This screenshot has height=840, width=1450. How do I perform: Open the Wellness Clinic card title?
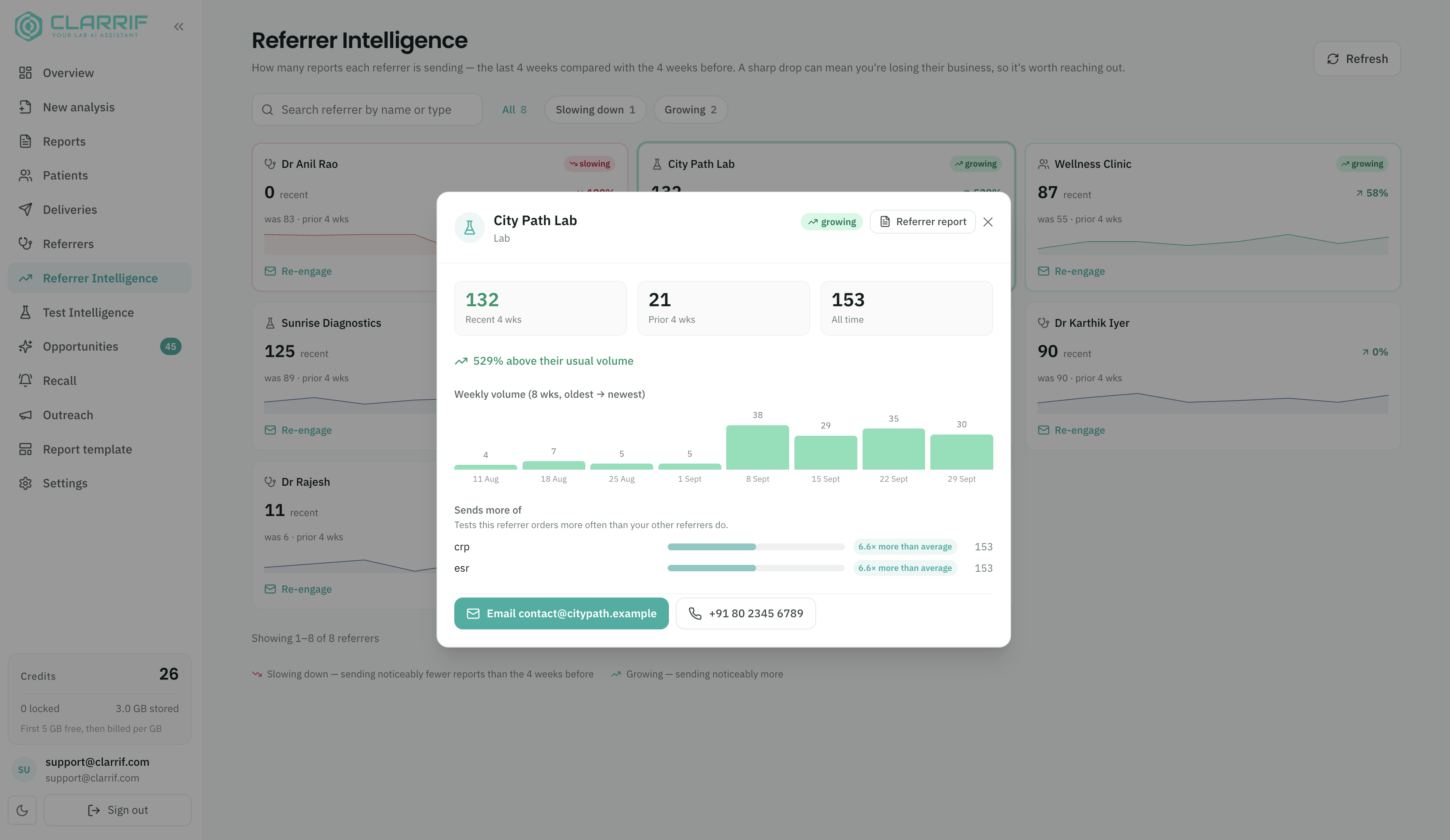[1093, 164]
